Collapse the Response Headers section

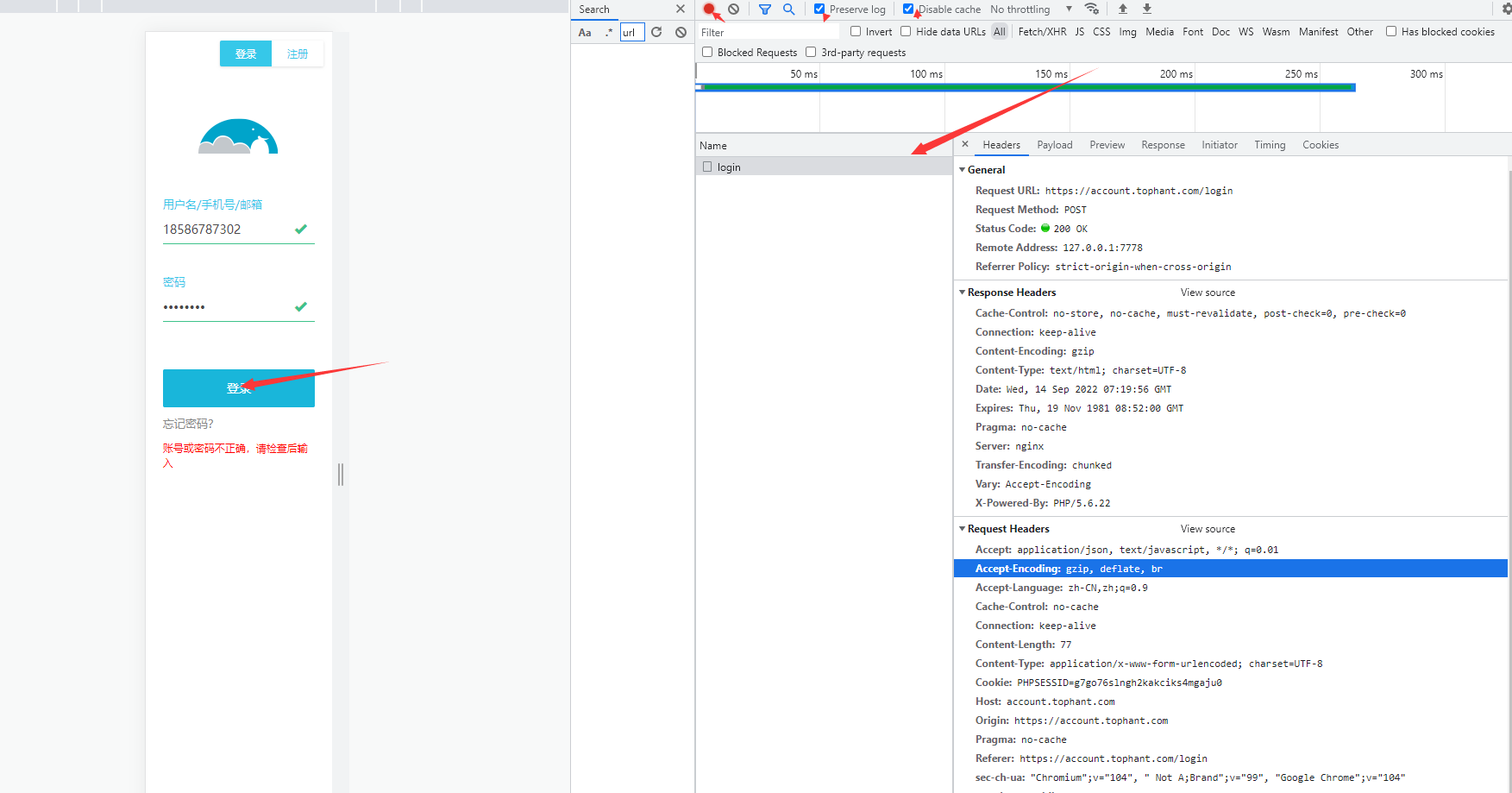click(x=962, y=293)
